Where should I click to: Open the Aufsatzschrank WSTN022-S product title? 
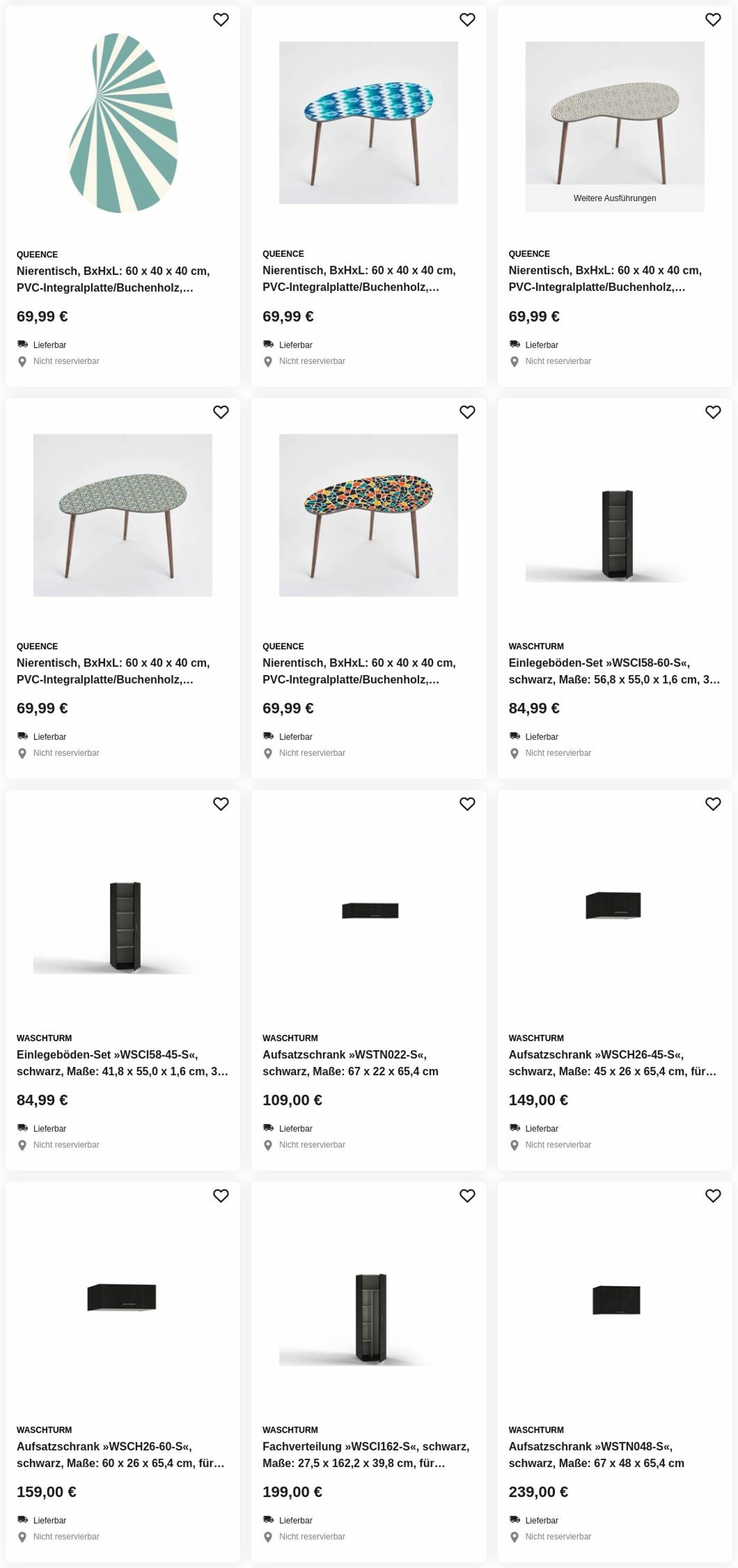(x=350, y=1063)
